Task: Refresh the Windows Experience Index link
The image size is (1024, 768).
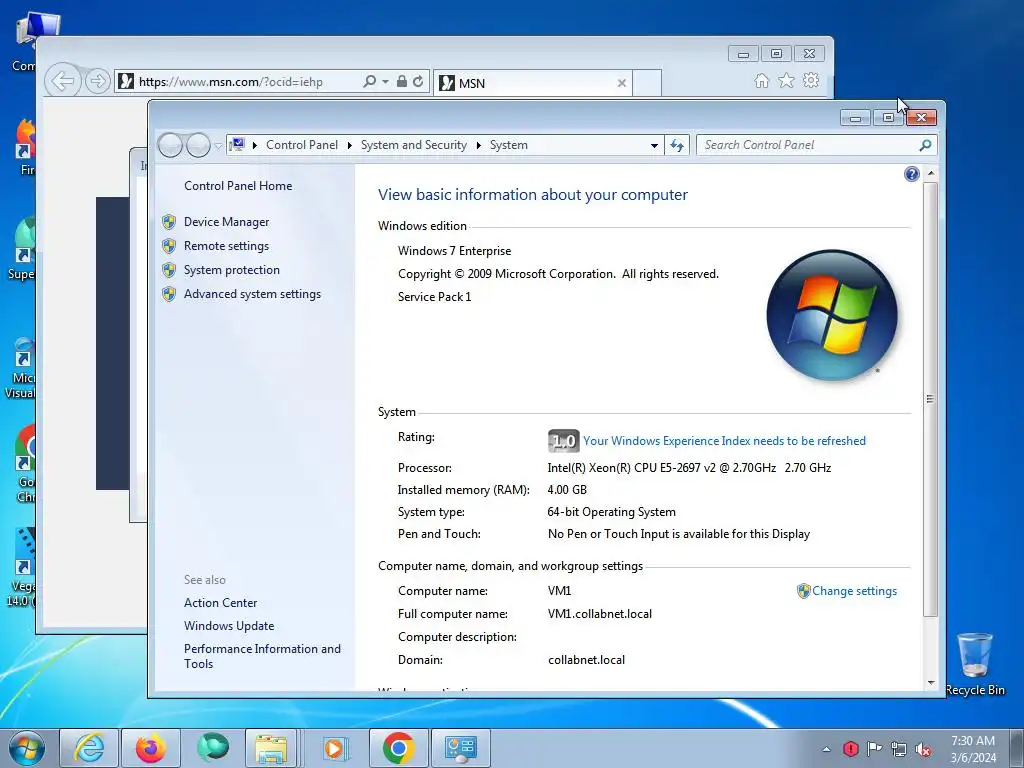Action: click(724, 441)
